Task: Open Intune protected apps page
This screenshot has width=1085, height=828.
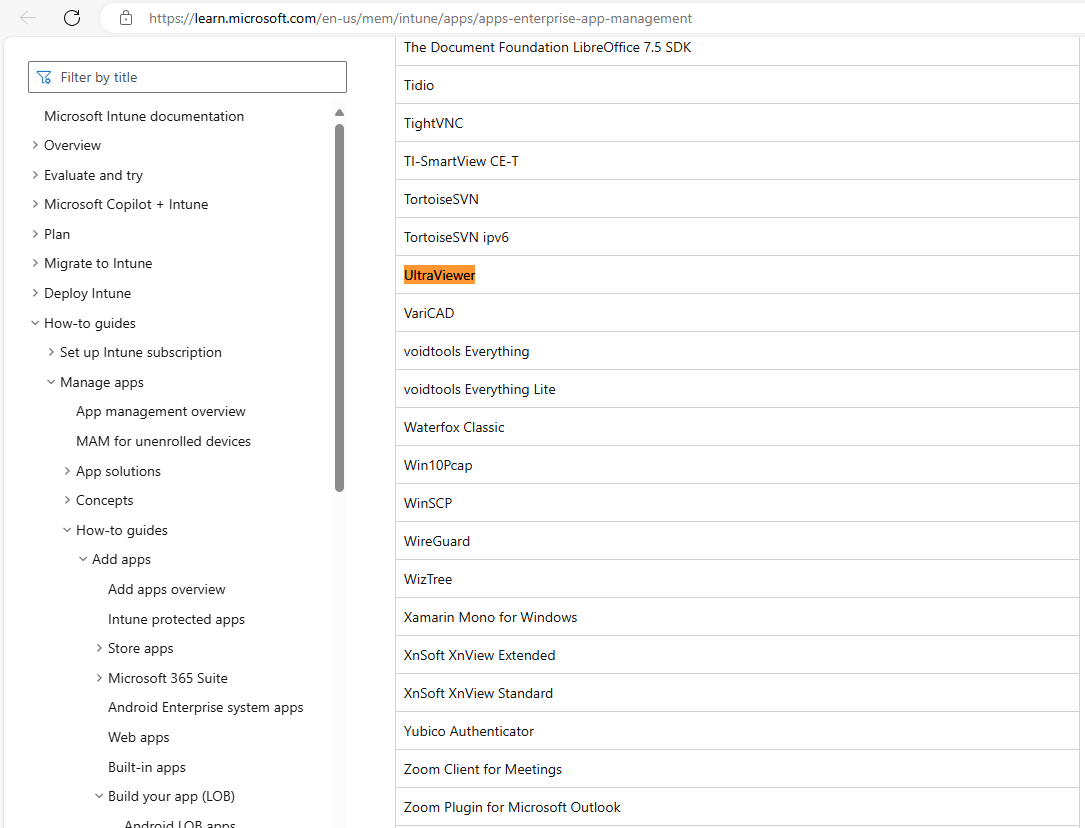Action: (x=176, y=619)
